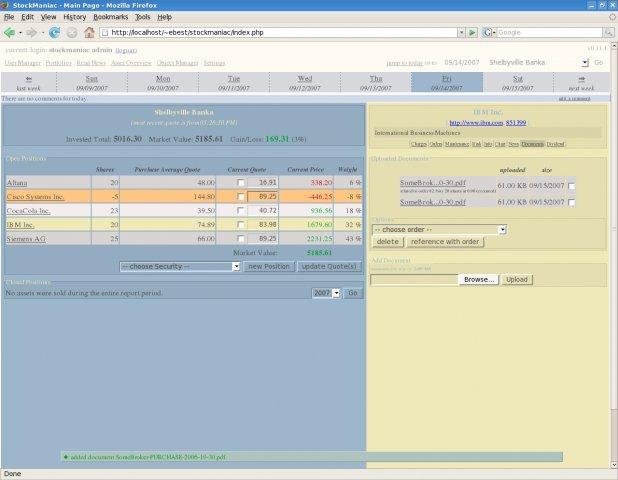Tick the IBM Inc. quote checkbox

pos(240,225)
